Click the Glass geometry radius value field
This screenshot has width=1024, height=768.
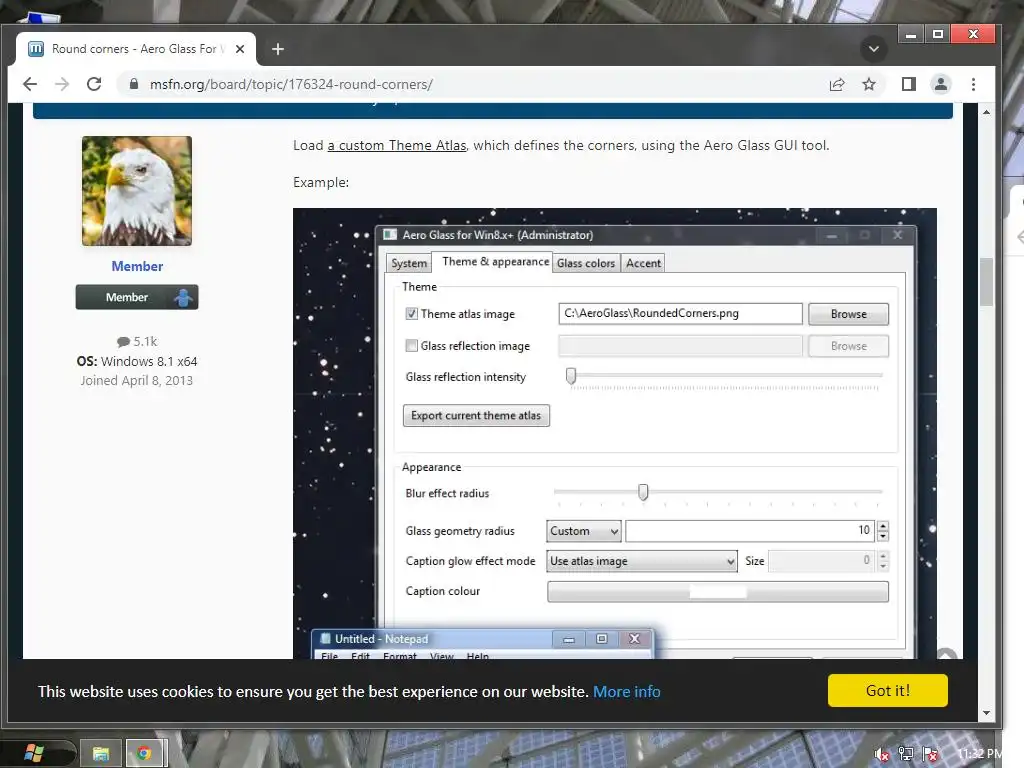(750, 531)
